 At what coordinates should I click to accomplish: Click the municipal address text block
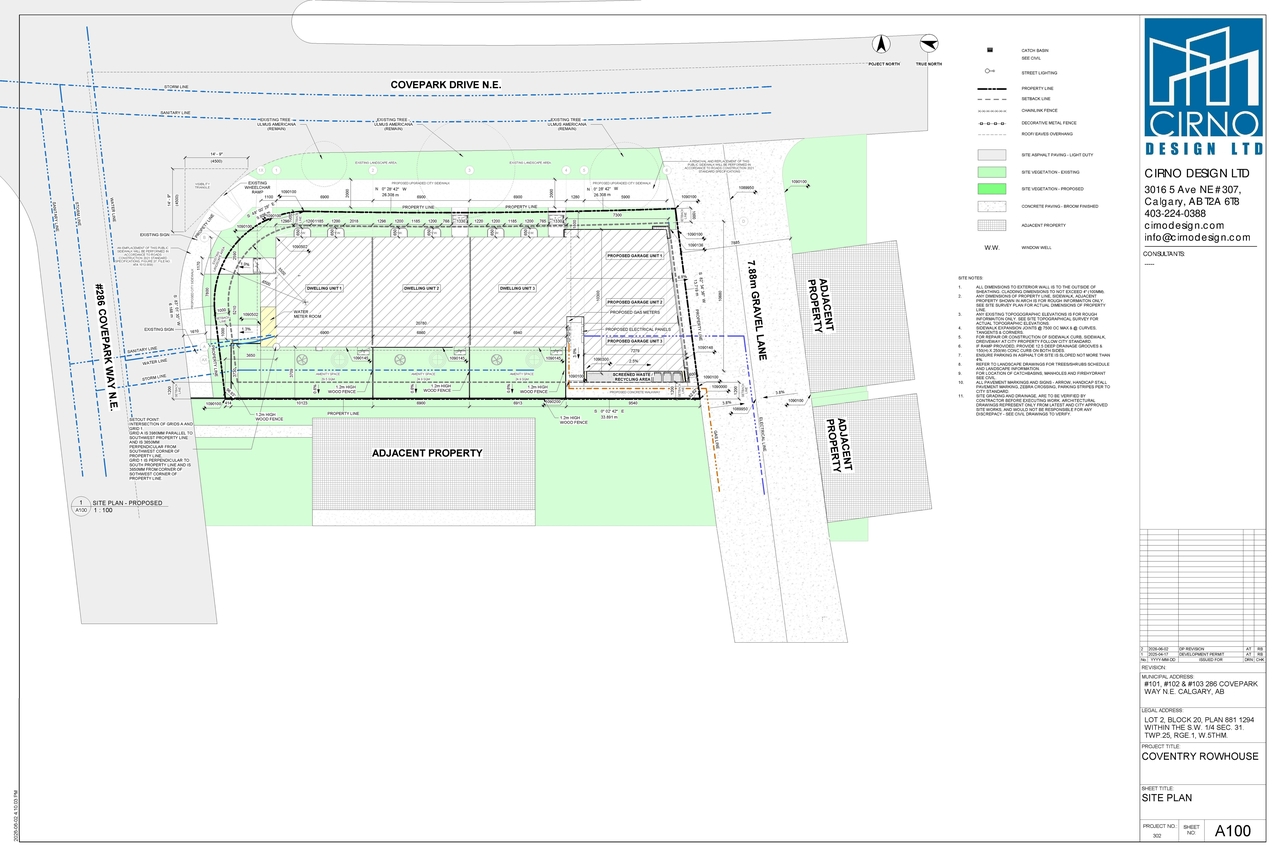pos(1201,690)
